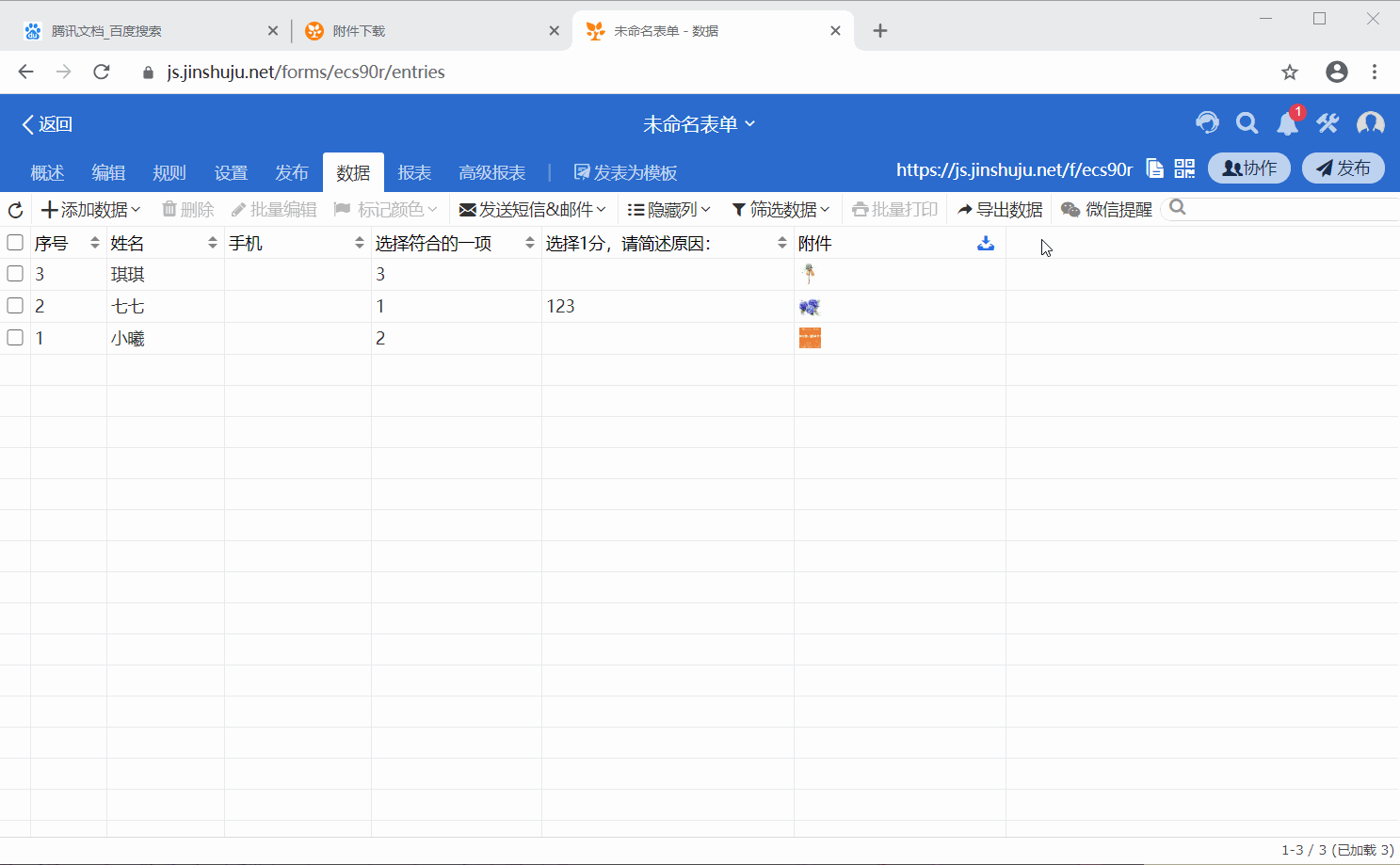Select the cell containing 123
1400x865 pixels.
668,306
